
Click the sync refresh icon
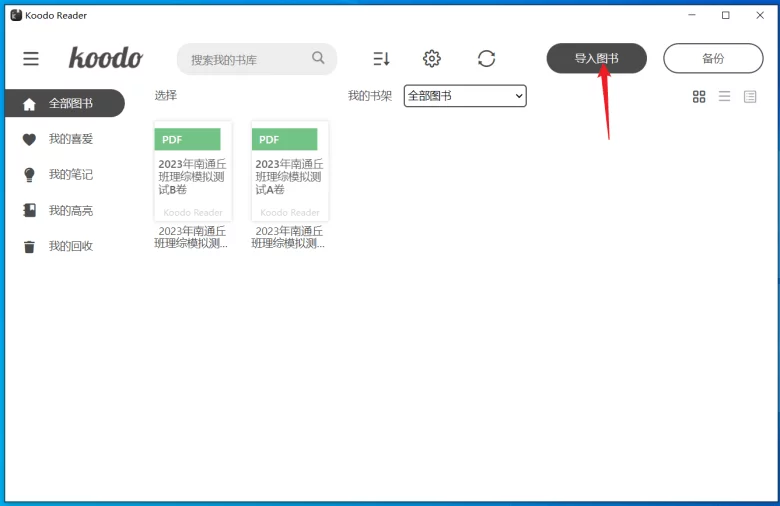(x=486, y=59)
